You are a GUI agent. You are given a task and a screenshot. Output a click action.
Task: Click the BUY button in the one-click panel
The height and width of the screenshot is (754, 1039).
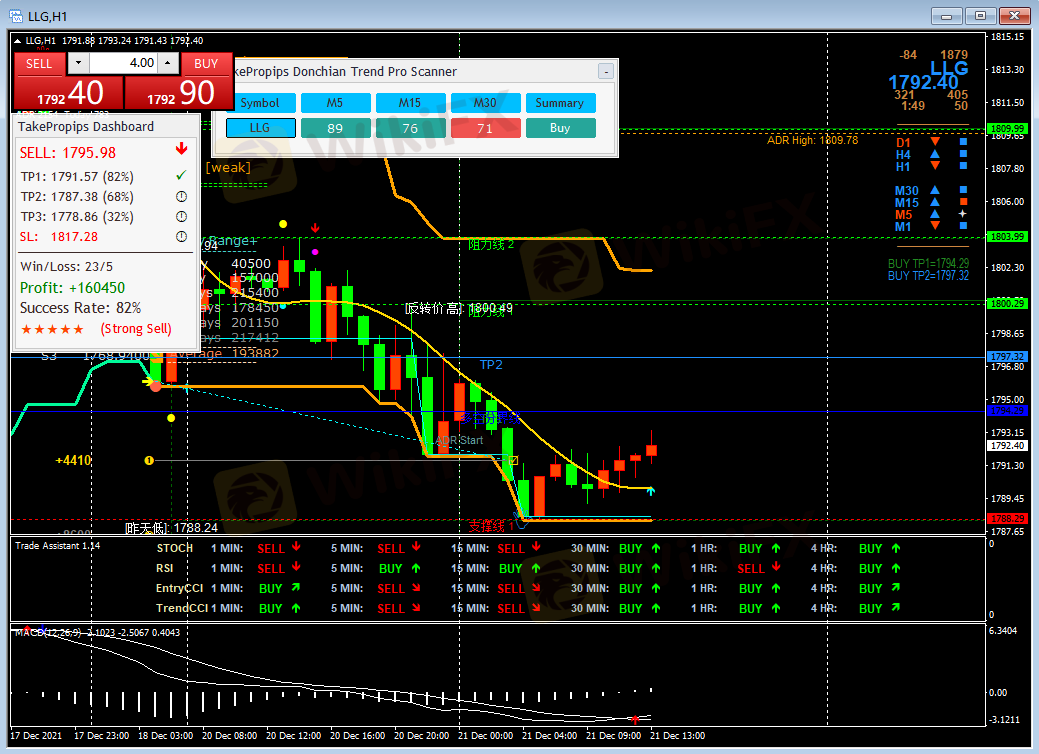(x=206, y=63)
